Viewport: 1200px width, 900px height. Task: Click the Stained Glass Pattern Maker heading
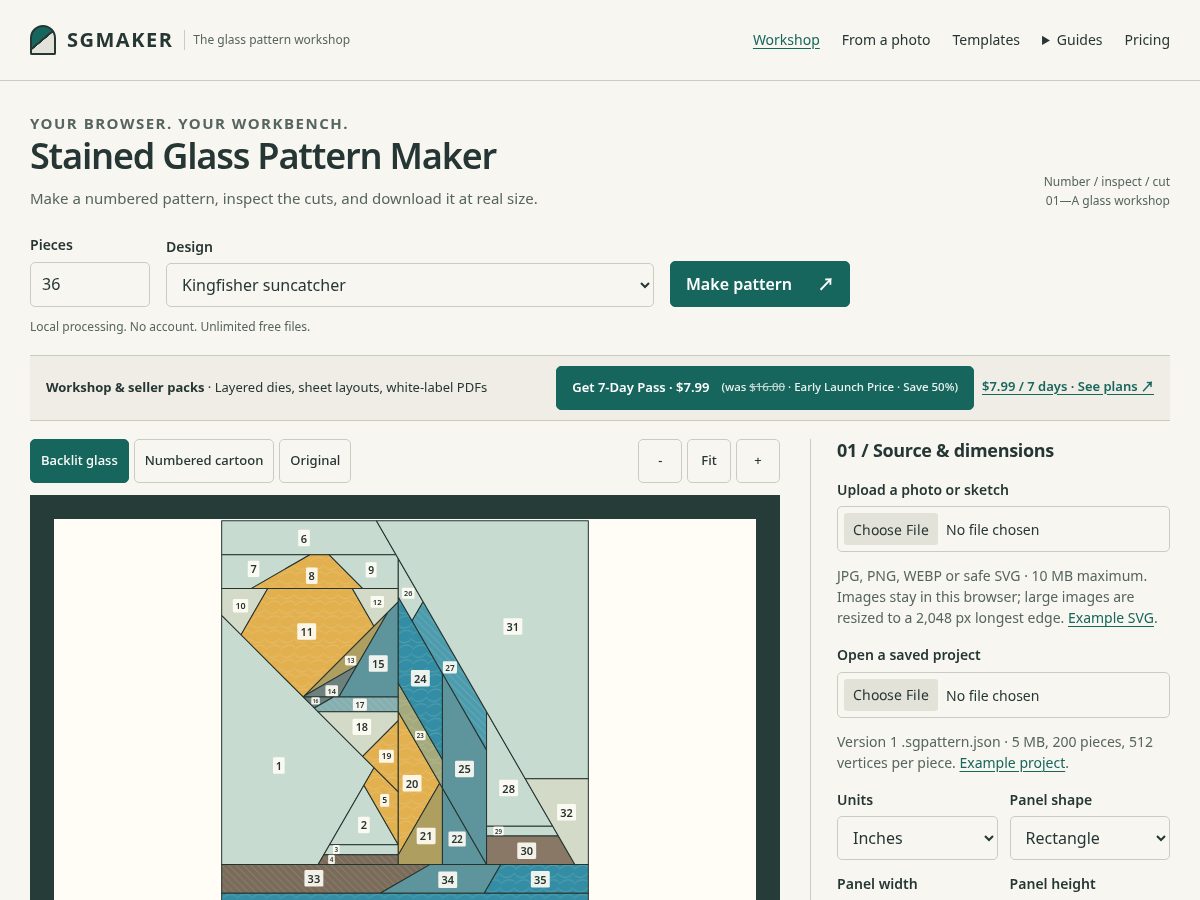pyautogui.click(x=263, y=156)
